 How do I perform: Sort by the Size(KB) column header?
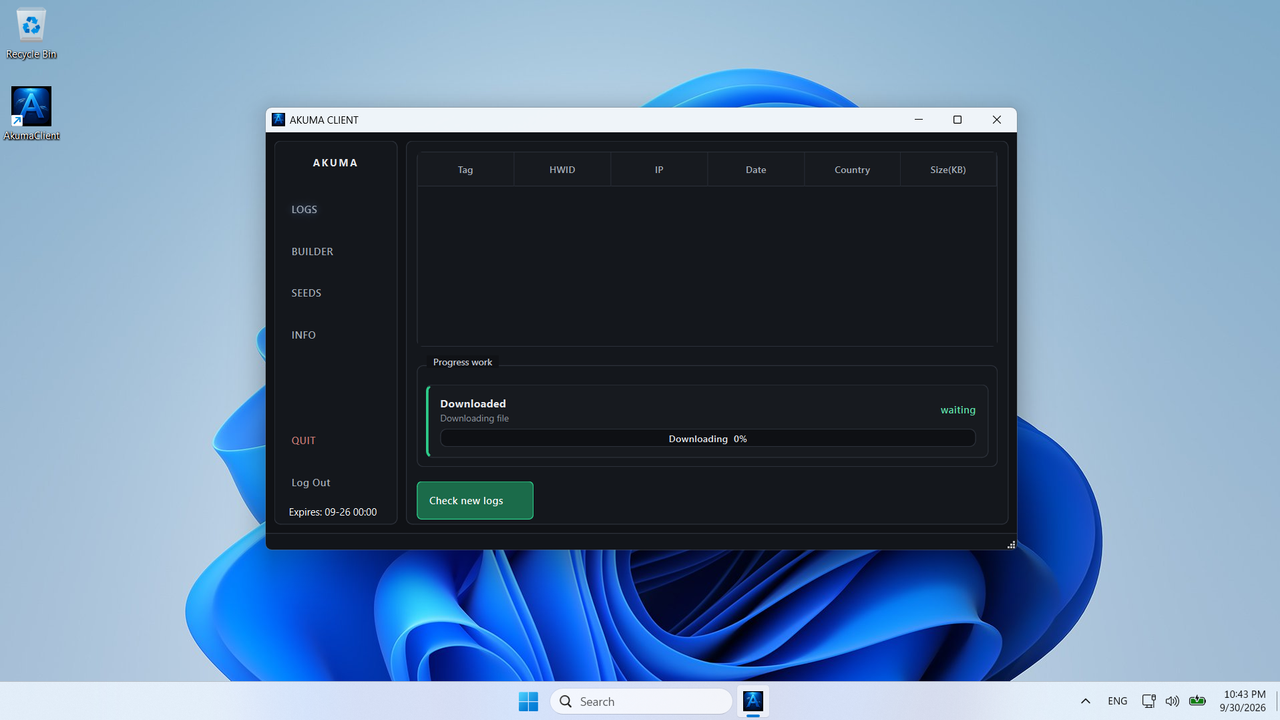click(948, 170)
